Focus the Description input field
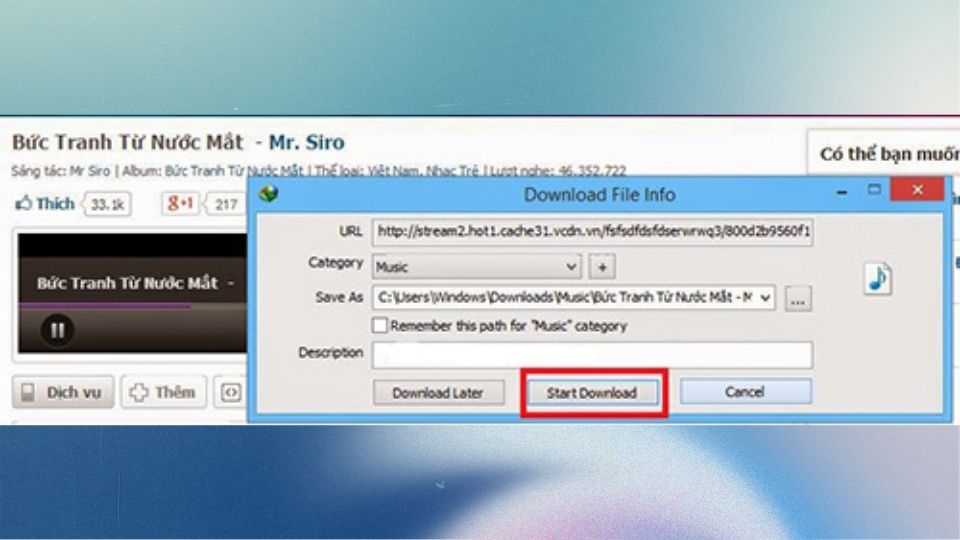Viewport: 960px width, 540px height. [x=592, y=355]
